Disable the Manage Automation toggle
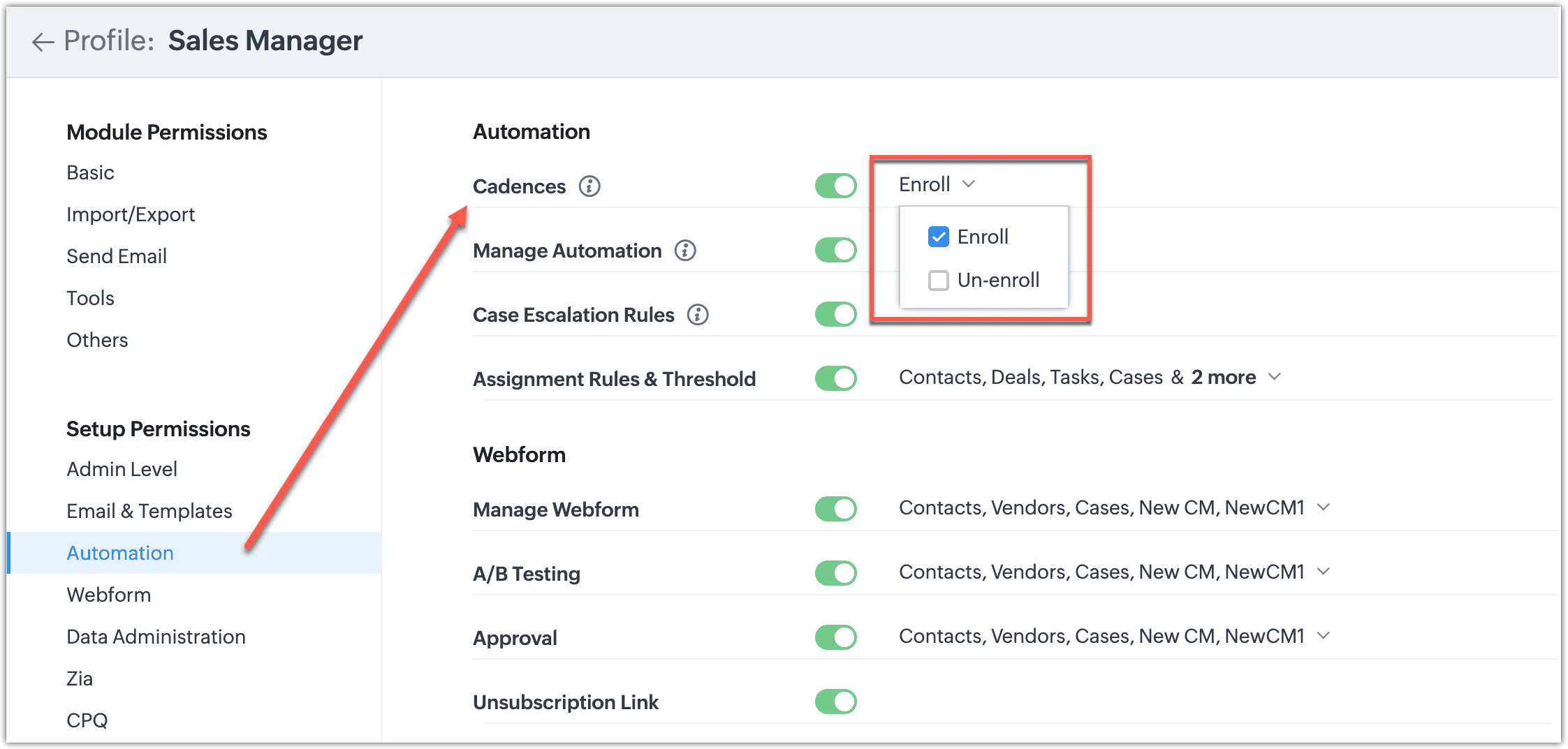Screen dimensions: 1568x749 (x=835, y=250)
